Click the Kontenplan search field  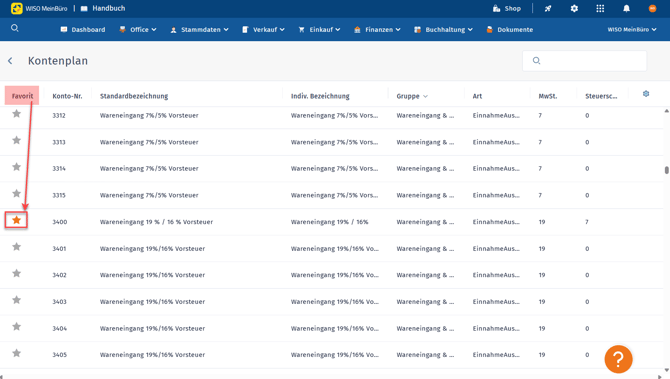pos(585,61)
